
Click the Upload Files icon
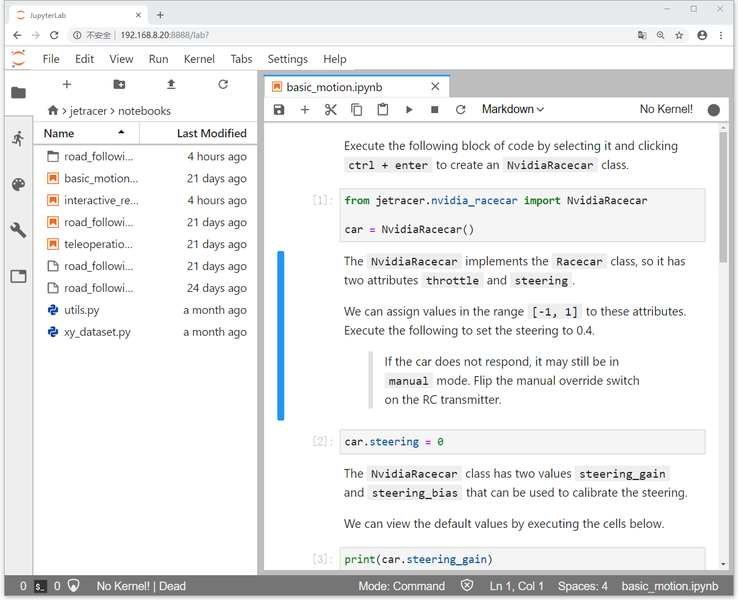[x=171, y=84]
